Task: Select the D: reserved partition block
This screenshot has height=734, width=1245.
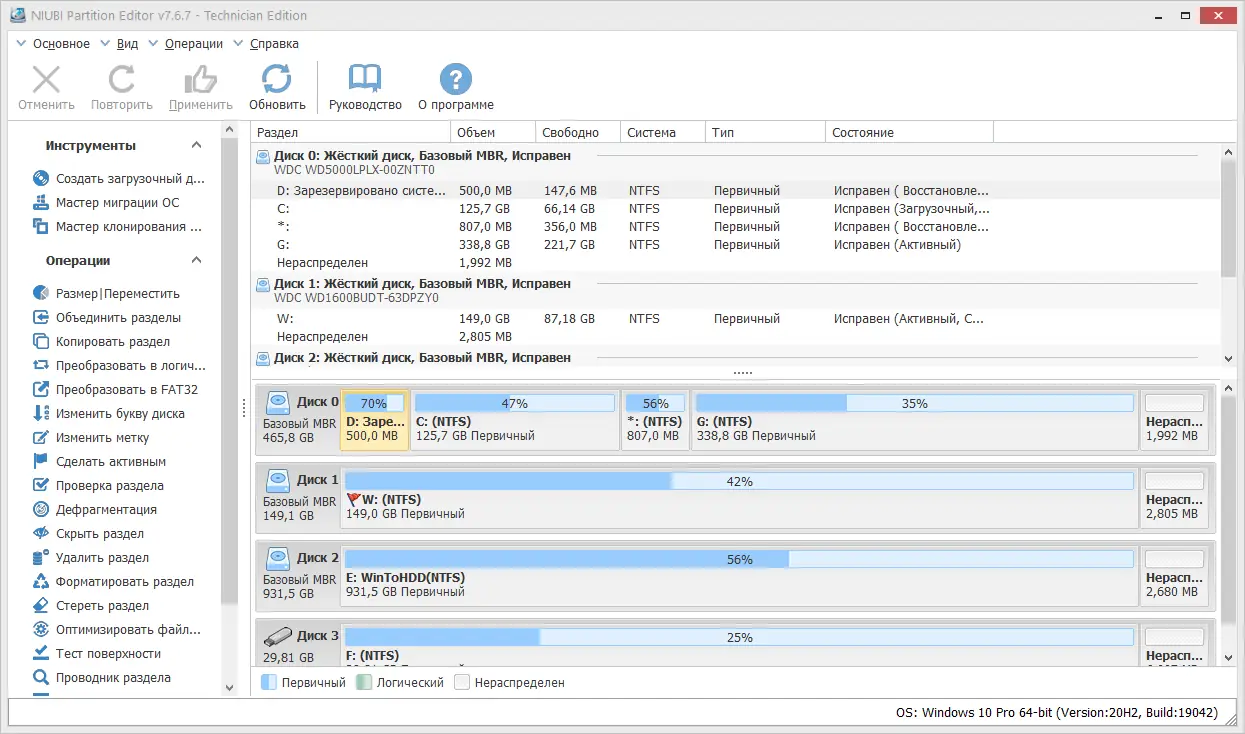Action: click(375, 420)
